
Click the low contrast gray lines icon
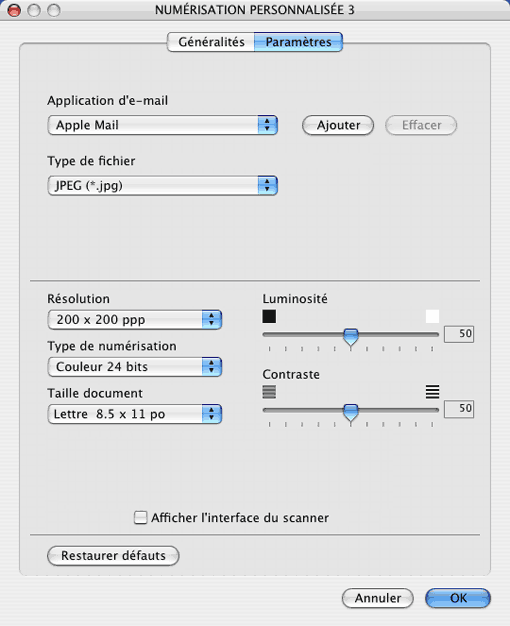click(x=269, y=392)
